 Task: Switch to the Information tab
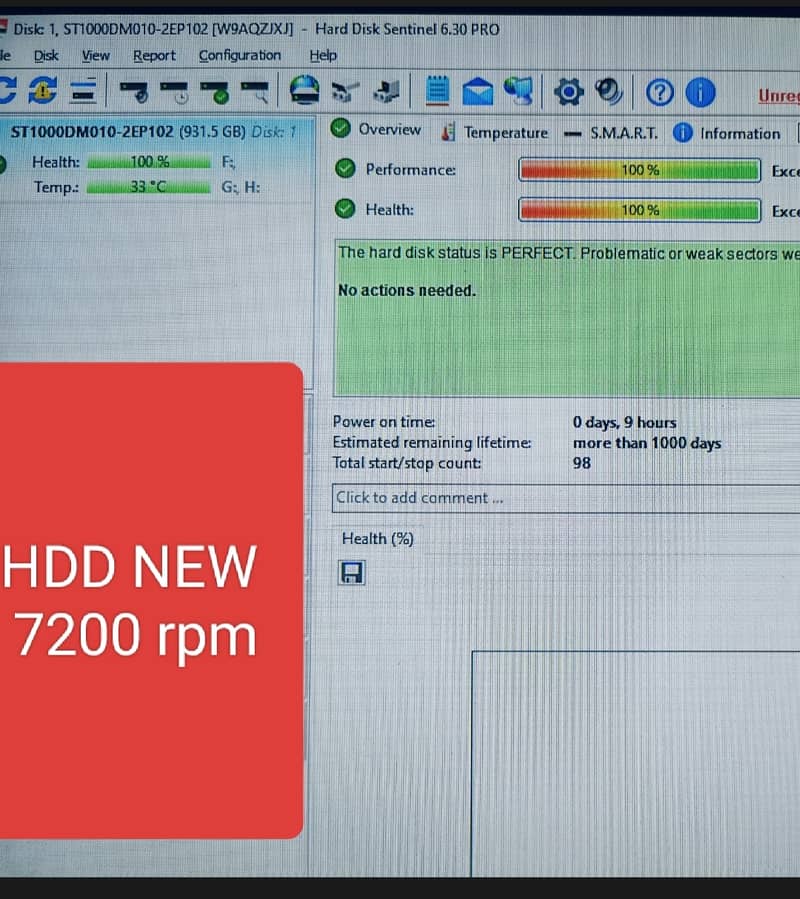[x=727, y=134]
